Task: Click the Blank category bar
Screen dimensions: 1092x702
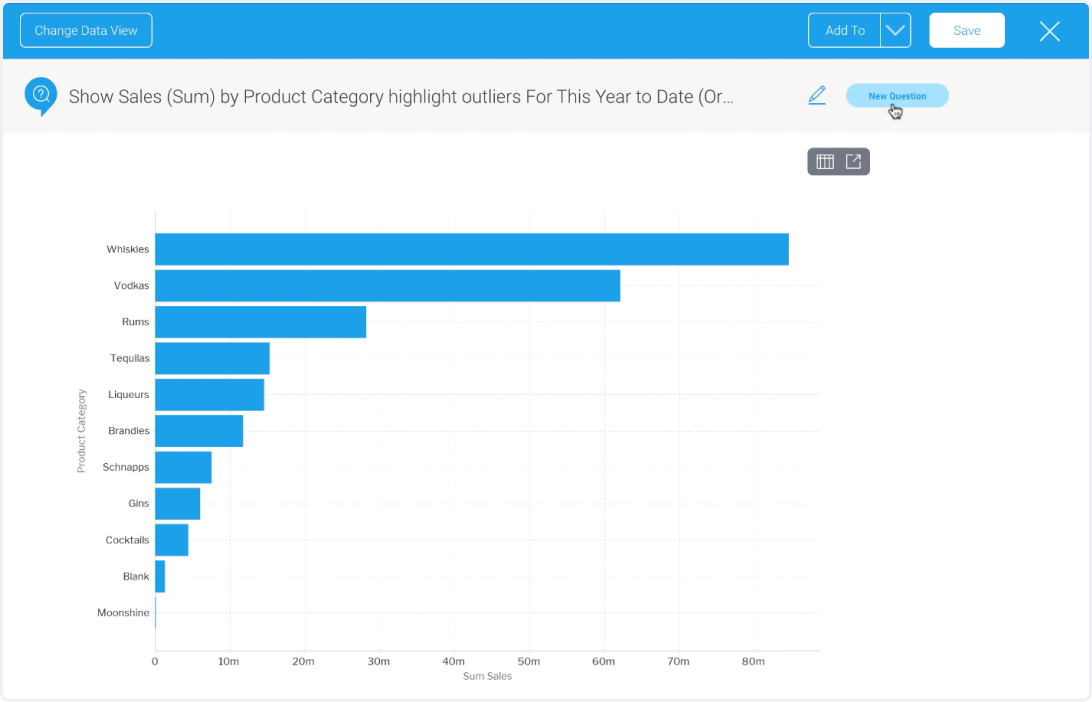Action: (x=159, y=576)
